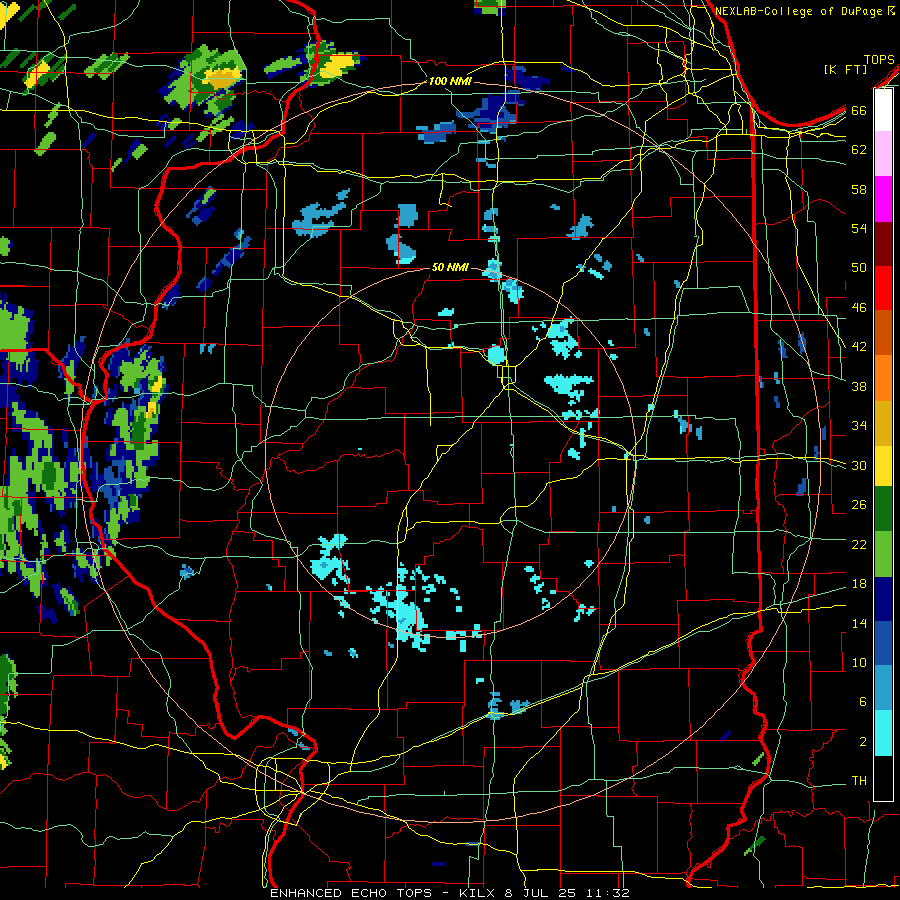900x900 pixels.
Task: Click the '[K FT]' units label
Action: click(845, 69)
